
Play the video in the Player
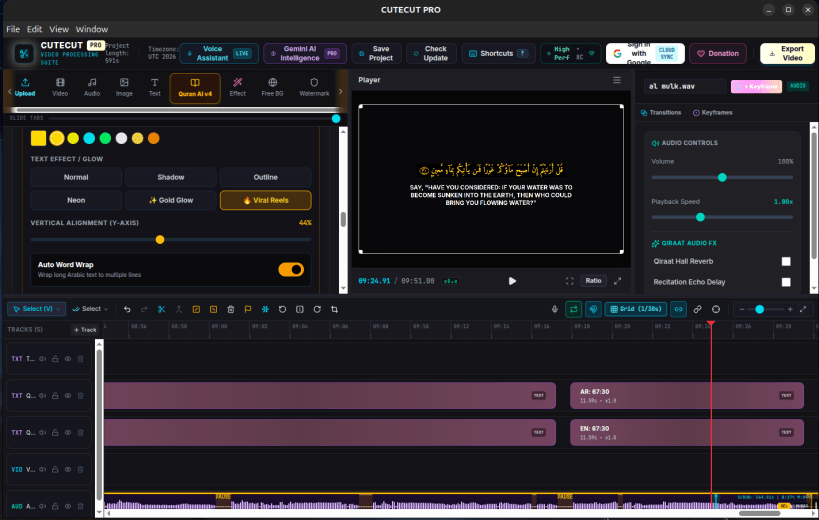pos(512,281)
